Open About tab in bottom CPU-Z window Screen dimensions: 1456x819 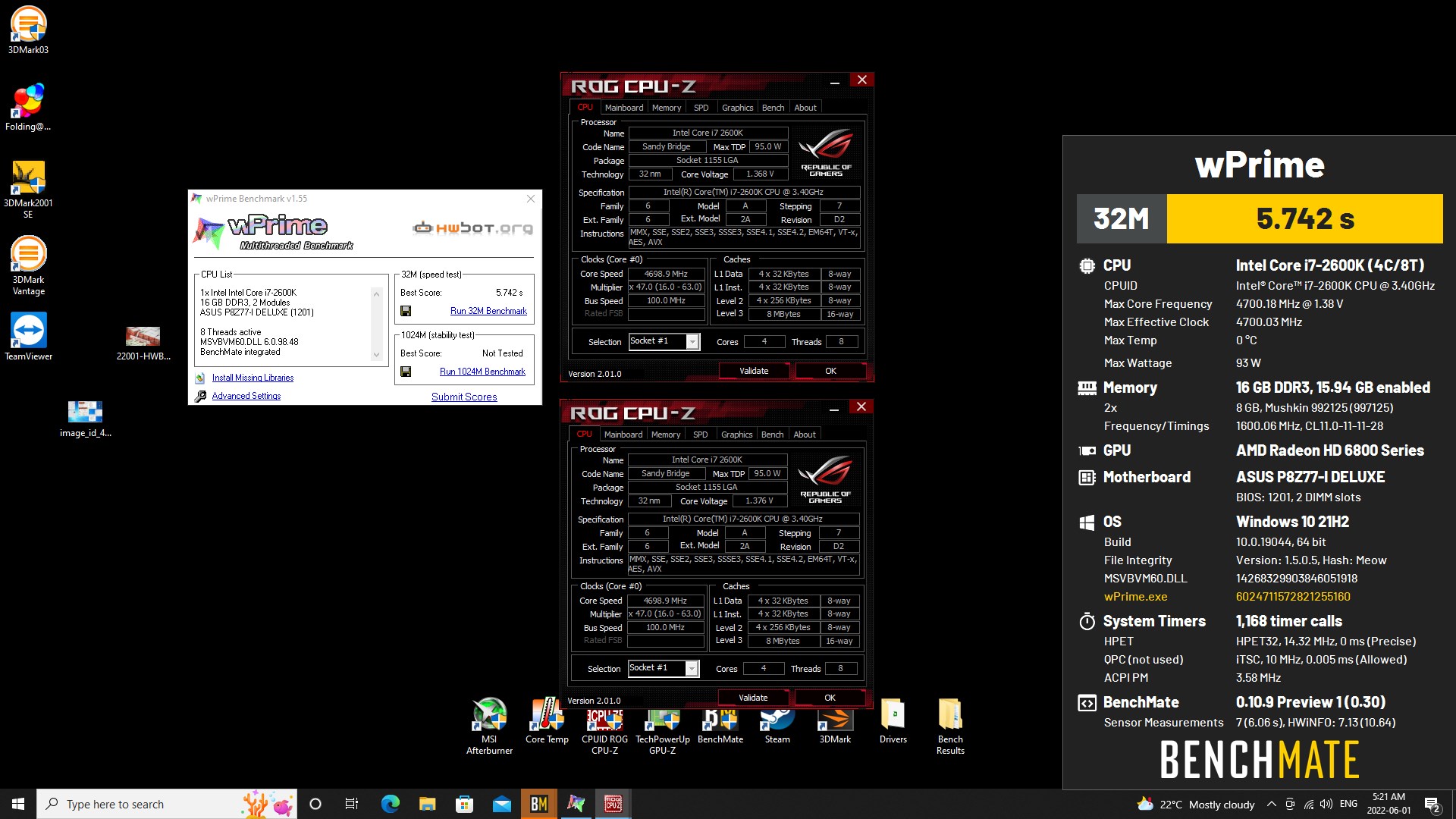pos(805,435)
